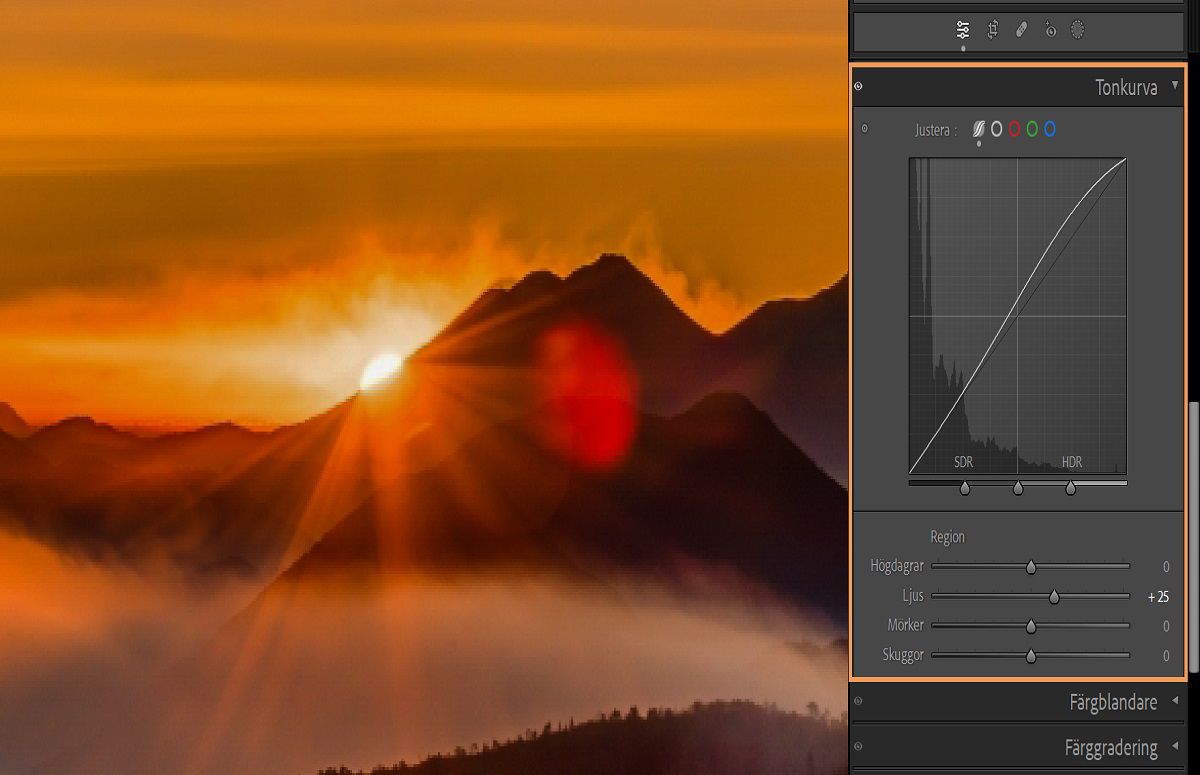Click the Mörker value 0 field
1200x775 pixels.
[1166, 627]
